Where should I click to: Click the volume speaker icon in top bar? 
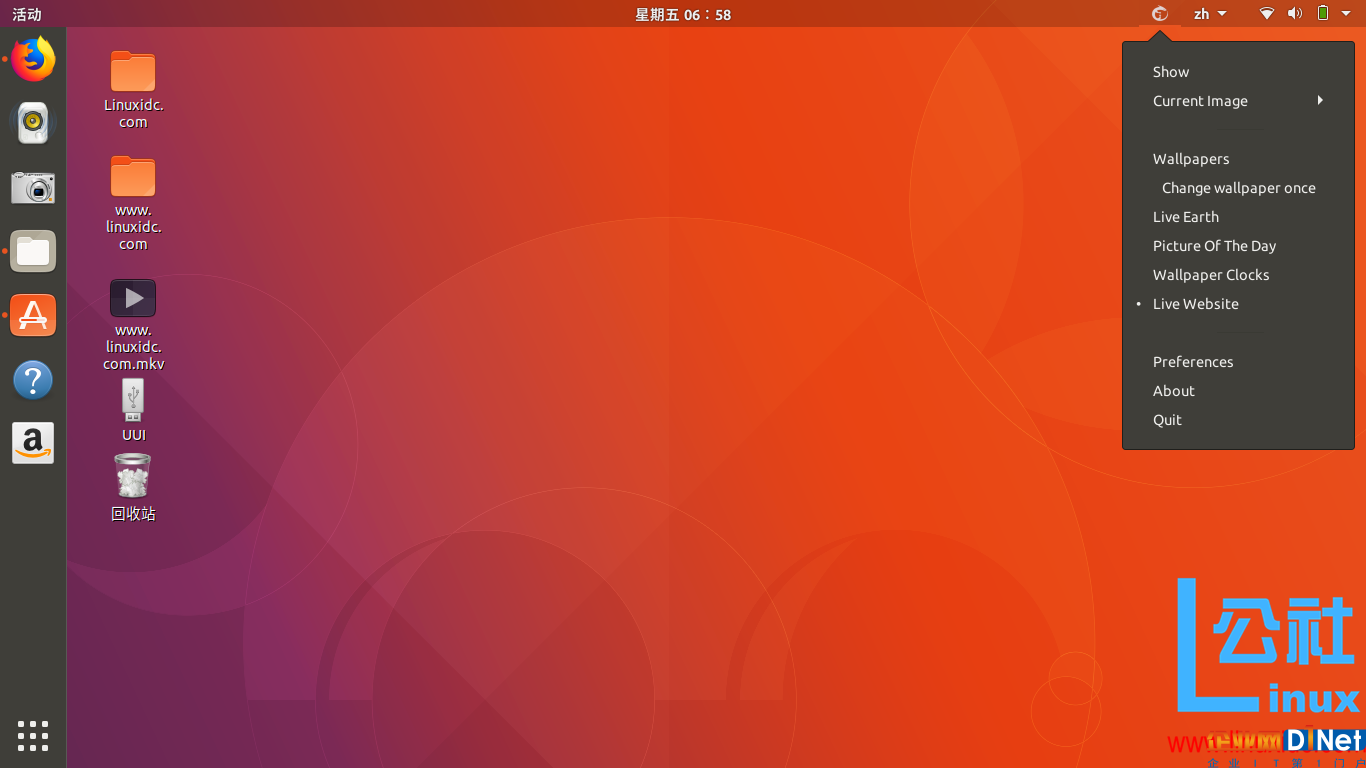tap(1295, 14)
